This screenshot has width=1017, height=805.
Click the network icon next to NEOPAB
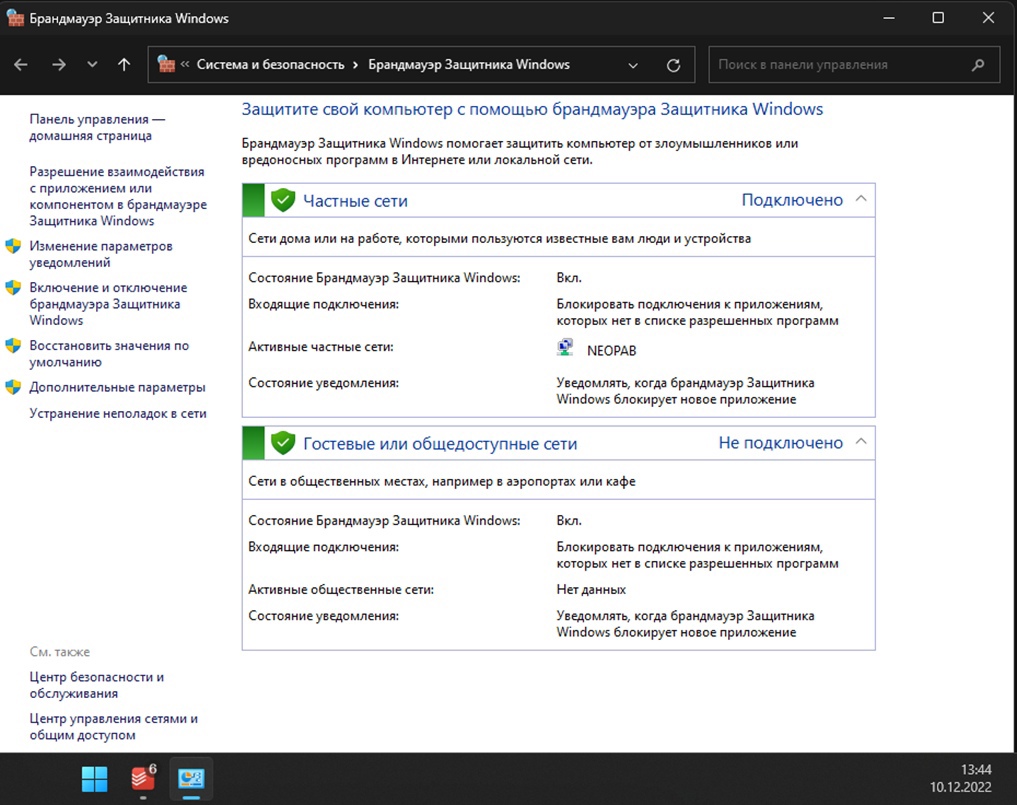pyautogui.click(x=565, y=348)
